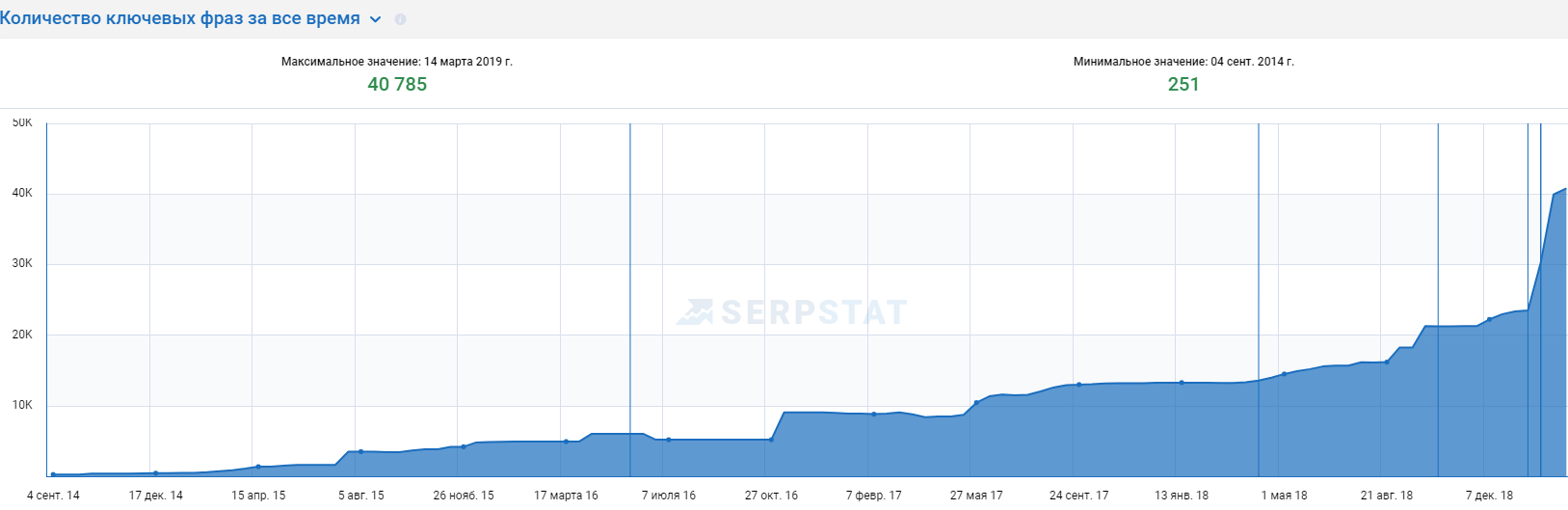
Task: Click the data point at 15 апр. 15
Action: pyautogui.click(x=258, y=467)
